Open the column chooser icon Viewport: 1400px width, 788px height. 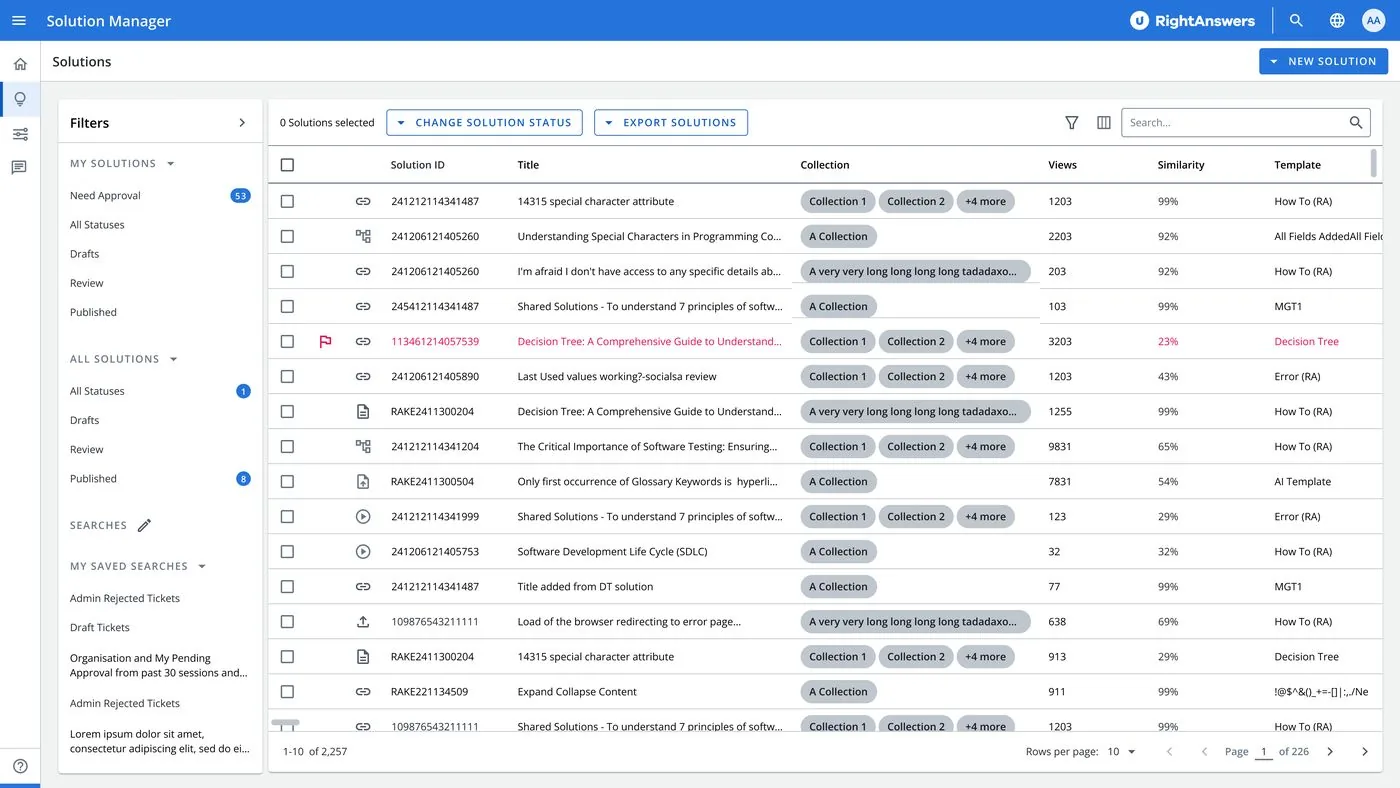pyautogui.click(x=1104, y=122)
